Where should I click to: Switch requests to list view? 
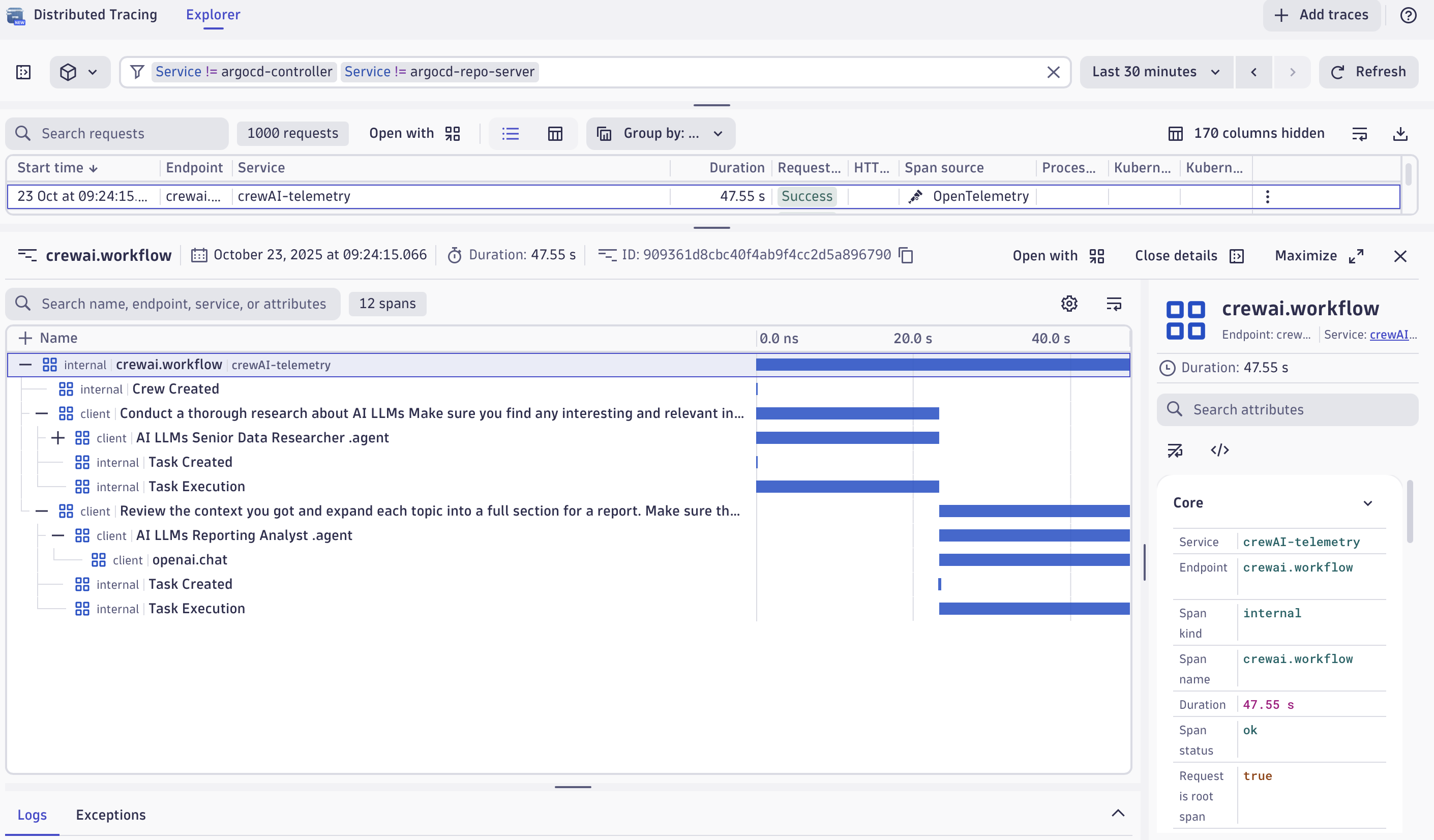click(x=511, y=134)
